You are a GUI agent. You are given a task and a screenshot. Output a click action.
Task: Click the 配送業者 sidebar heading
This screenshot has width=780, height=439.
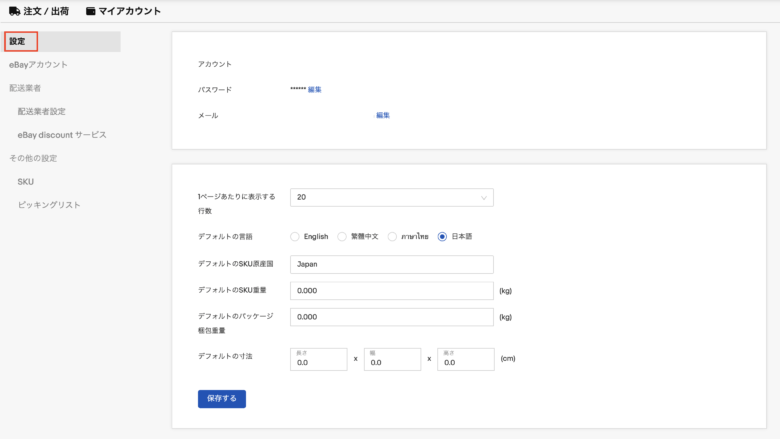coord(25,88)
